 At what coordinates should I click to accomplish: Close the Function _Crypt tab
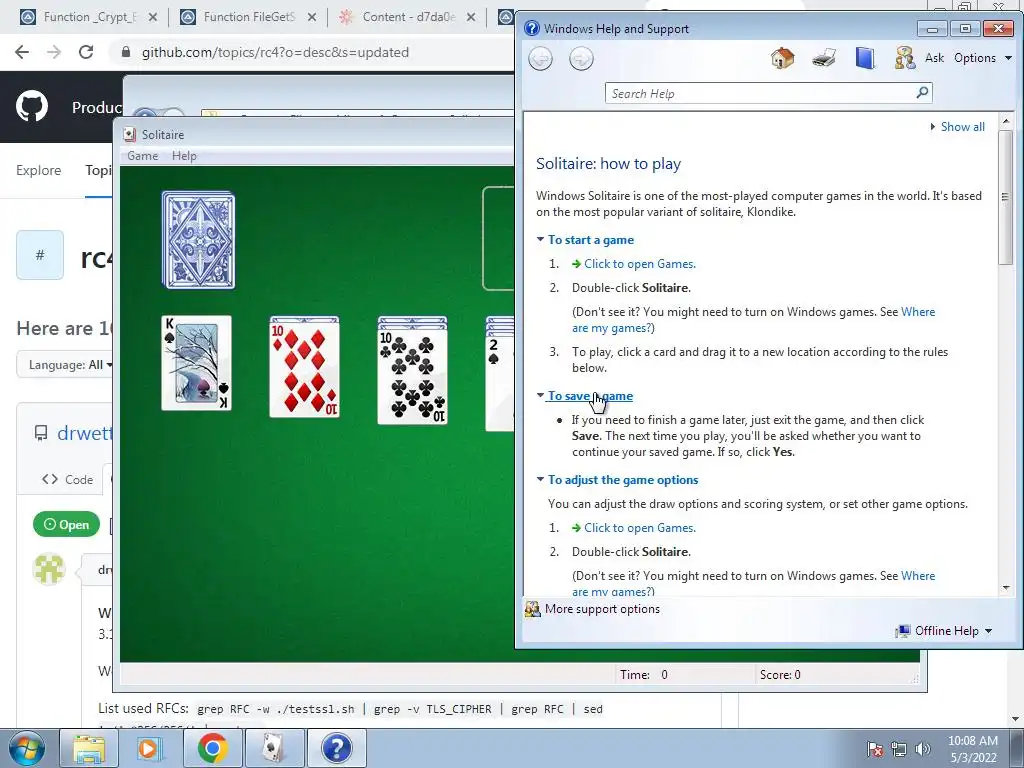152,17
